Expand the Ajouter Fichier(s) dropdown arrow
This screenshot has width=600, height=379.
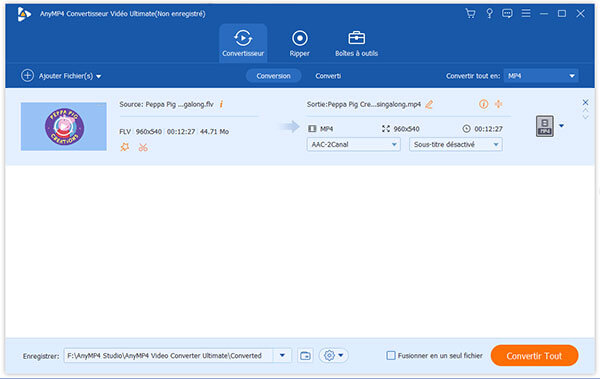click(99, 77)
